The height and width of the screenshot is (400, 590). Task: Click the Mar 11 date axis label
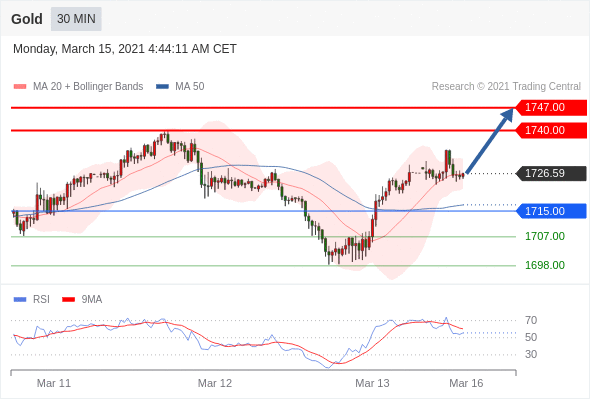[54, 383]
